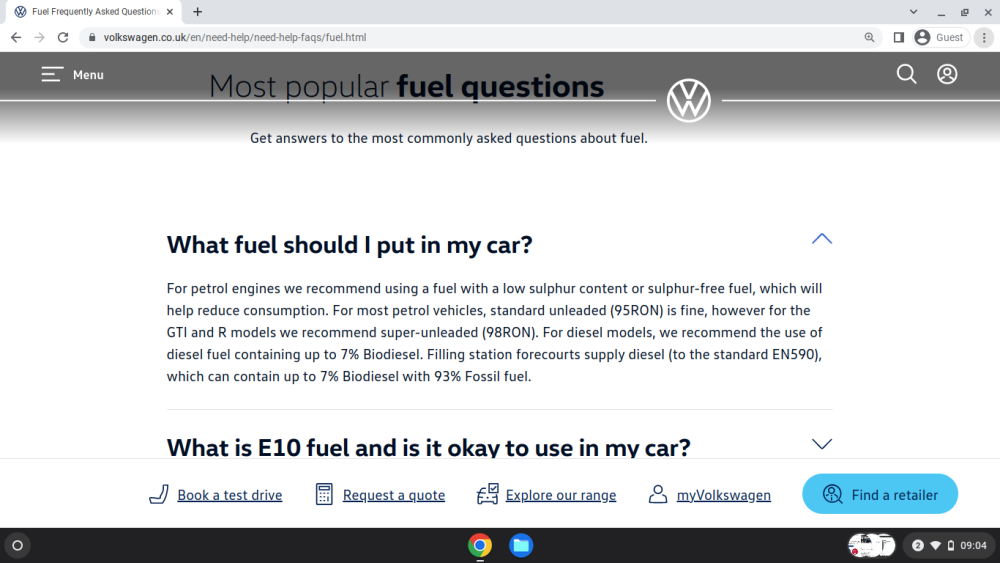Viewport: 1000px width, 563px height.
Task: Expand the E10 fuel question
Action: [x=821, y=444]
